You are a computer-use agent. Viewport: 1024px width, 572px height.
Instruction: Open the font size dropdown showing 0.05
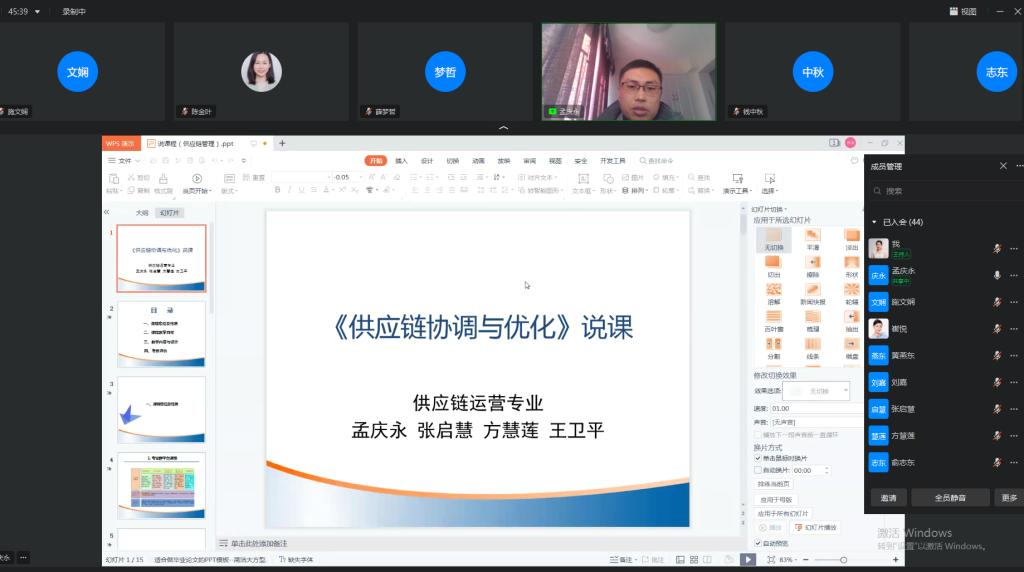point(361,177)
